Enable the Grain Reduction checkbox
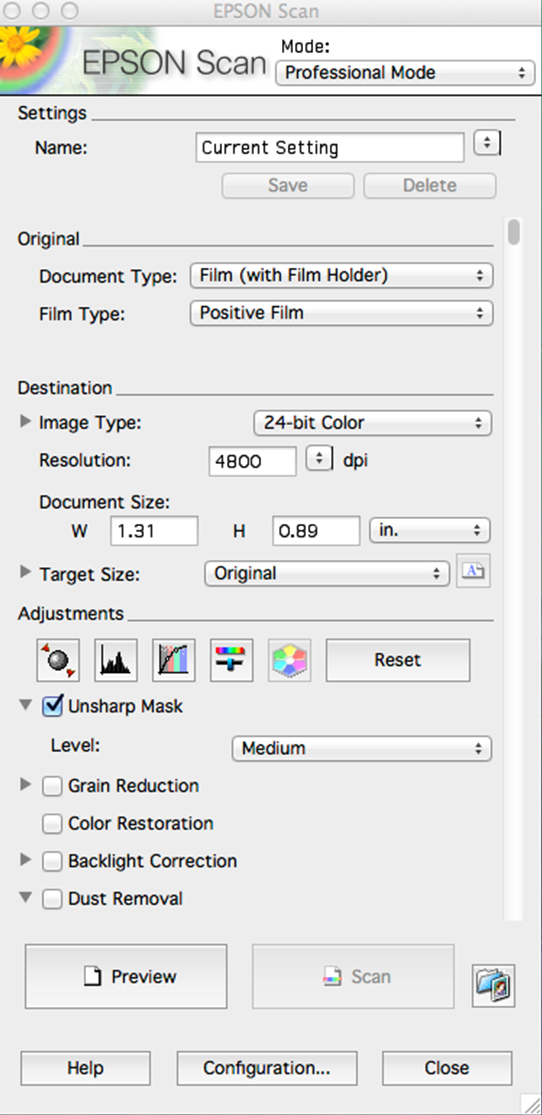Viewport: 542px width, 1115px height. click(x=52, y=786)
